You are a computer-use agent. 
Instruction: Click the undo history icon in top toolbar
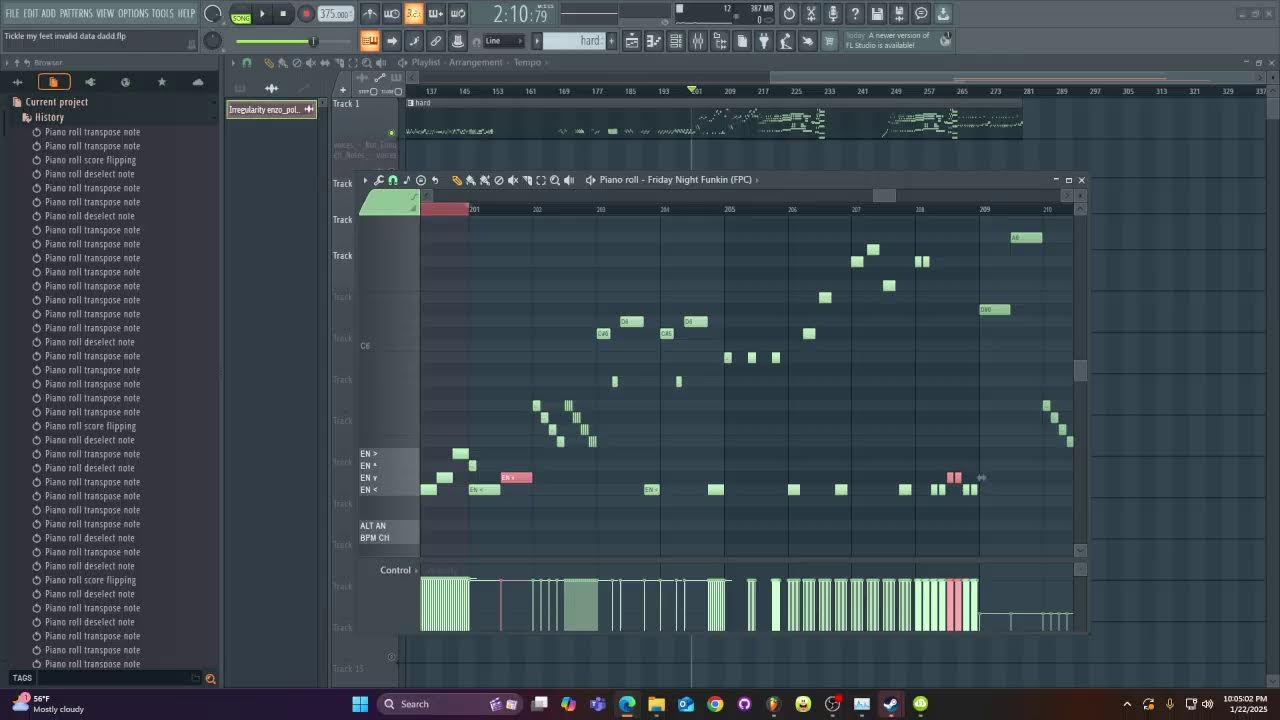point(789,14)
